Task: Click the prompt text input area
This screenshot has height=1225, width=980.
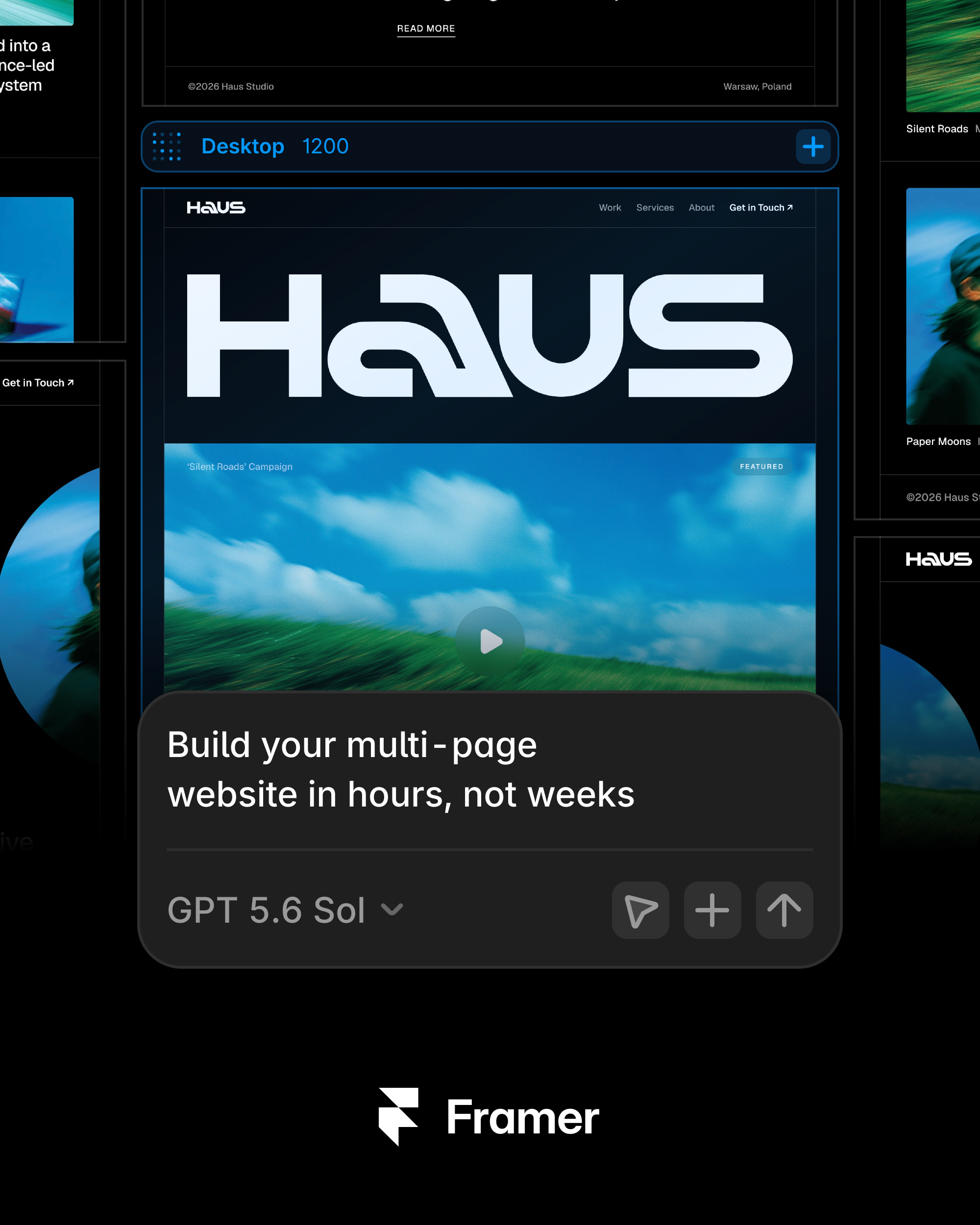Action: click(400, 769)
